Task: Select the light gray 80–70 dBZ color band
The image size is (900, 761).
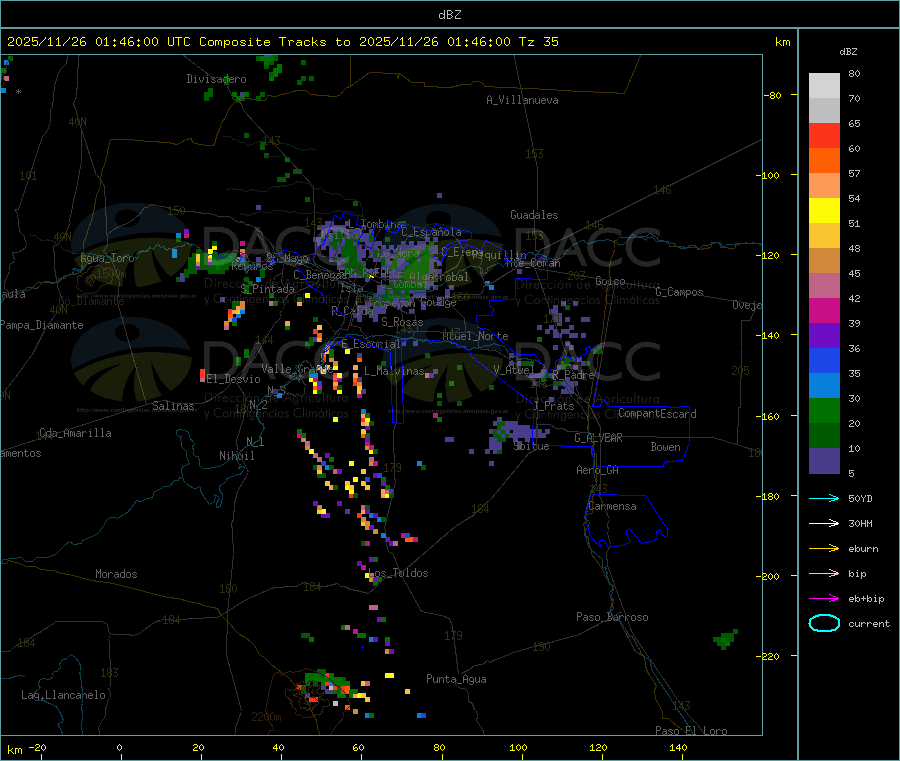Action: click(x=824, y=86)
